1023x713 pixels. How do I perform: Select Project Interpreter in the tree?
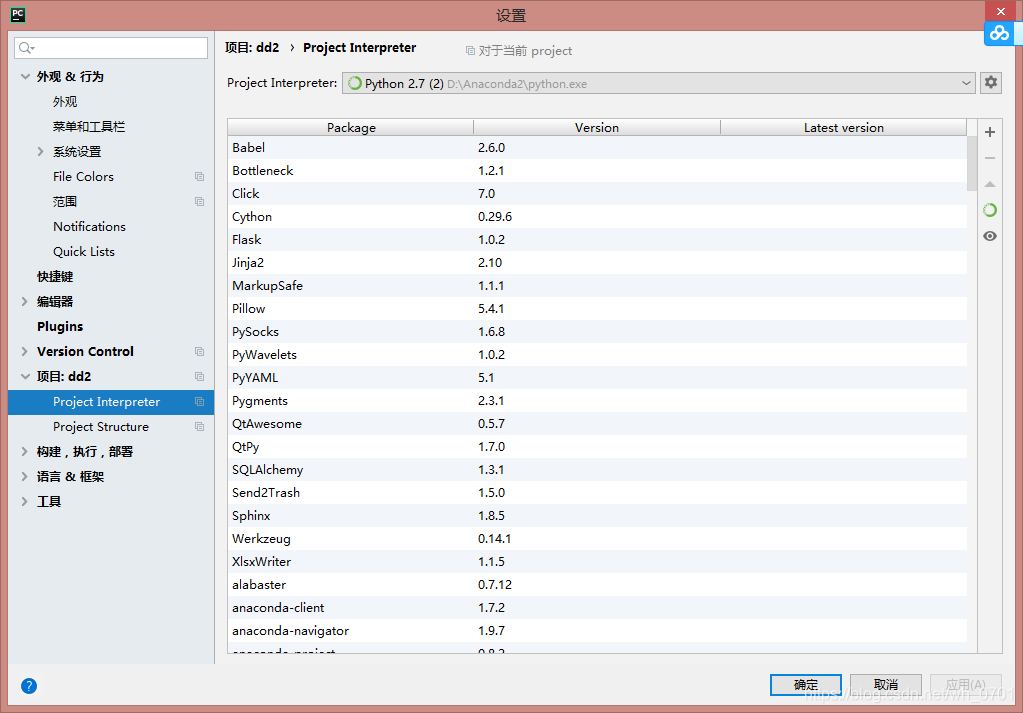point(111,402)
